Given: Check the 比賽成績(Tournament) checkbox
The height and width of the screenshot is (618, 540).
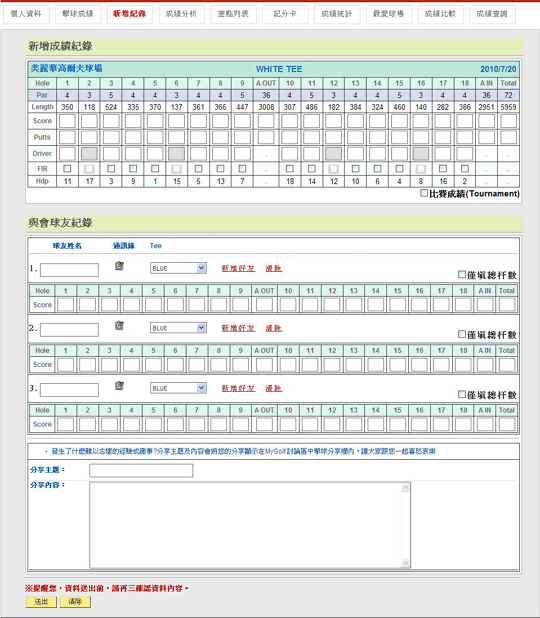Looking at the screenshot, I should [x=424, y=193].
